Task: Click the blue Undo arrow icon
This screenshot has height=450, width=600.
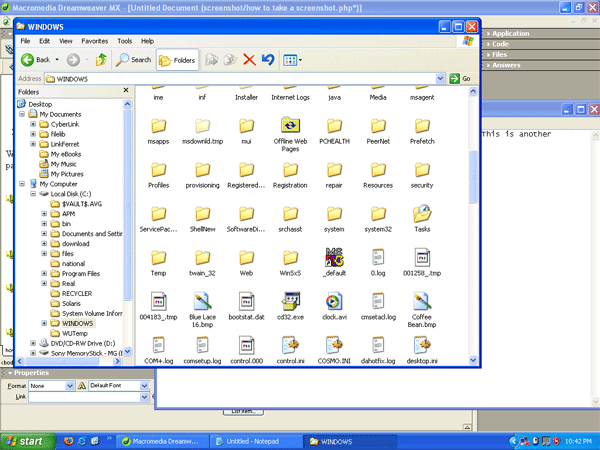Action: pyautogui.click(x=268, y=60)
